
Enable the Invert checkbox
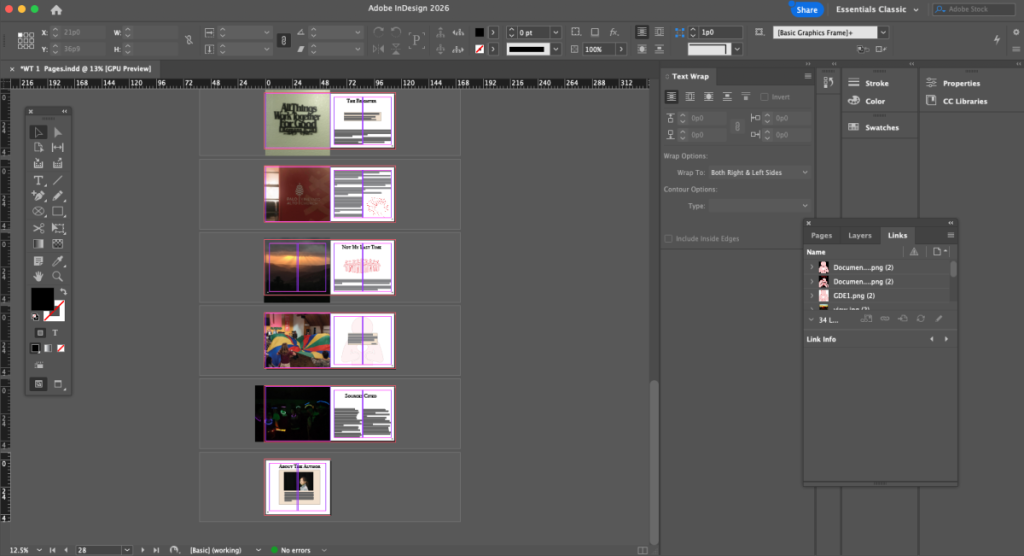point(764,97)
